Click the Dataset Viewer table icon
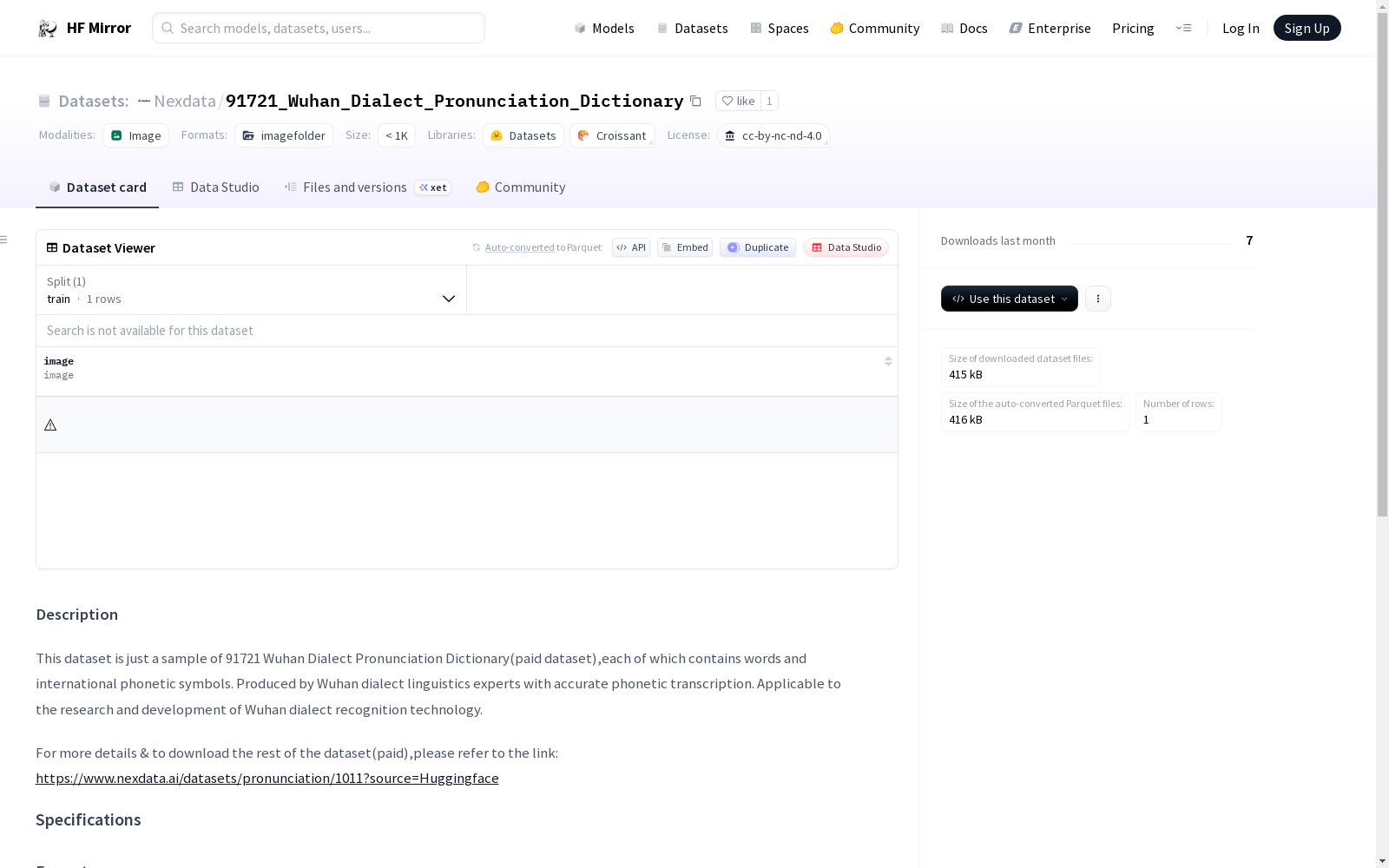The height and width of the screenshot is (868, 1389). (52, 247)
